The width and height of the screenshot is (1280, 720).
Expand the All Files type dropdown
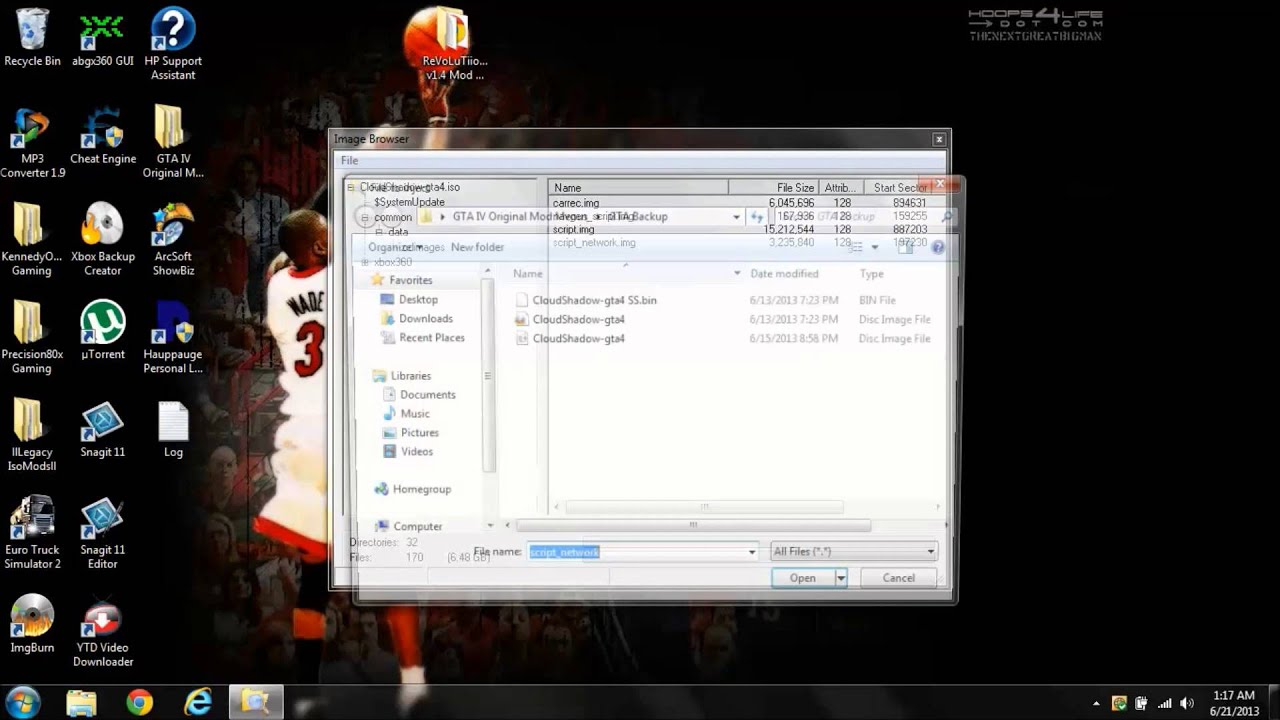tap(854, 551)
